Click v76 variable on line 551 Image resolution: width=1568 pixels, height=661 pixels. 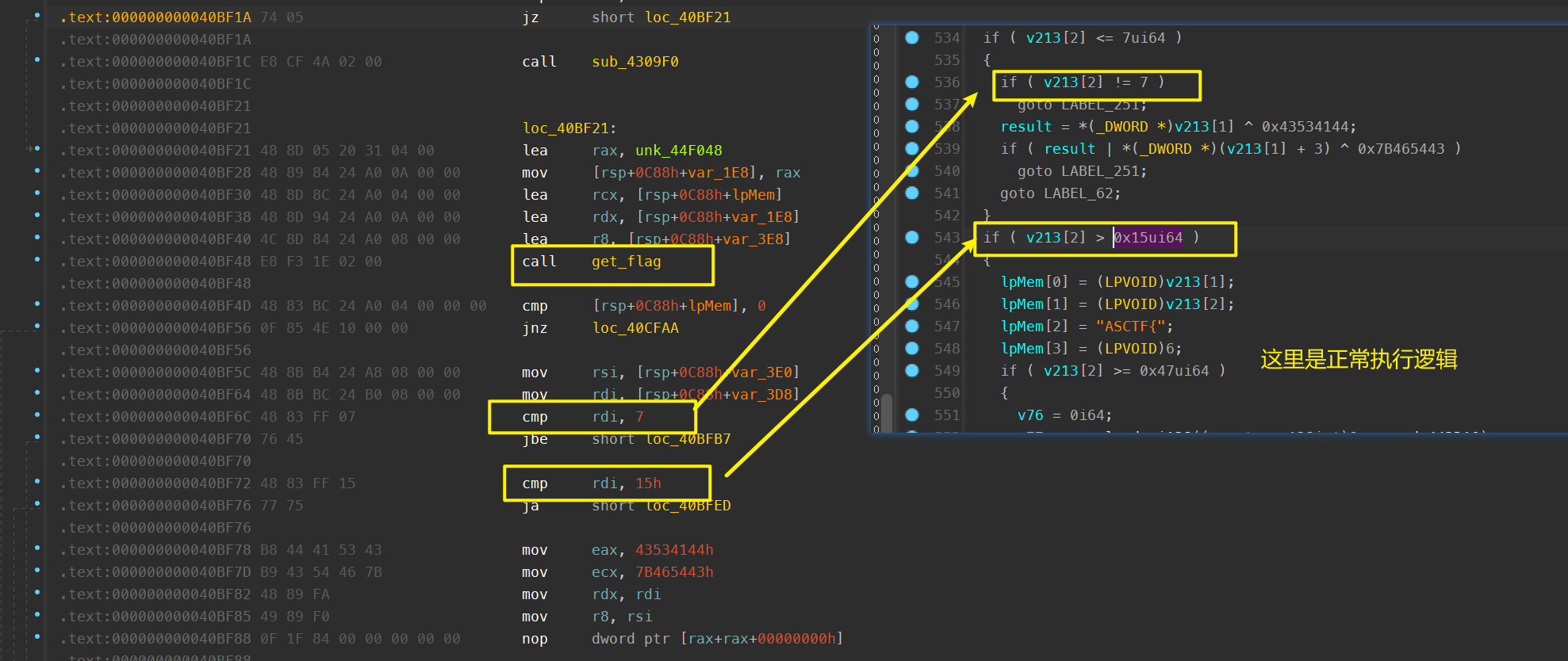pyautogui.click(x=1030, y=415)
